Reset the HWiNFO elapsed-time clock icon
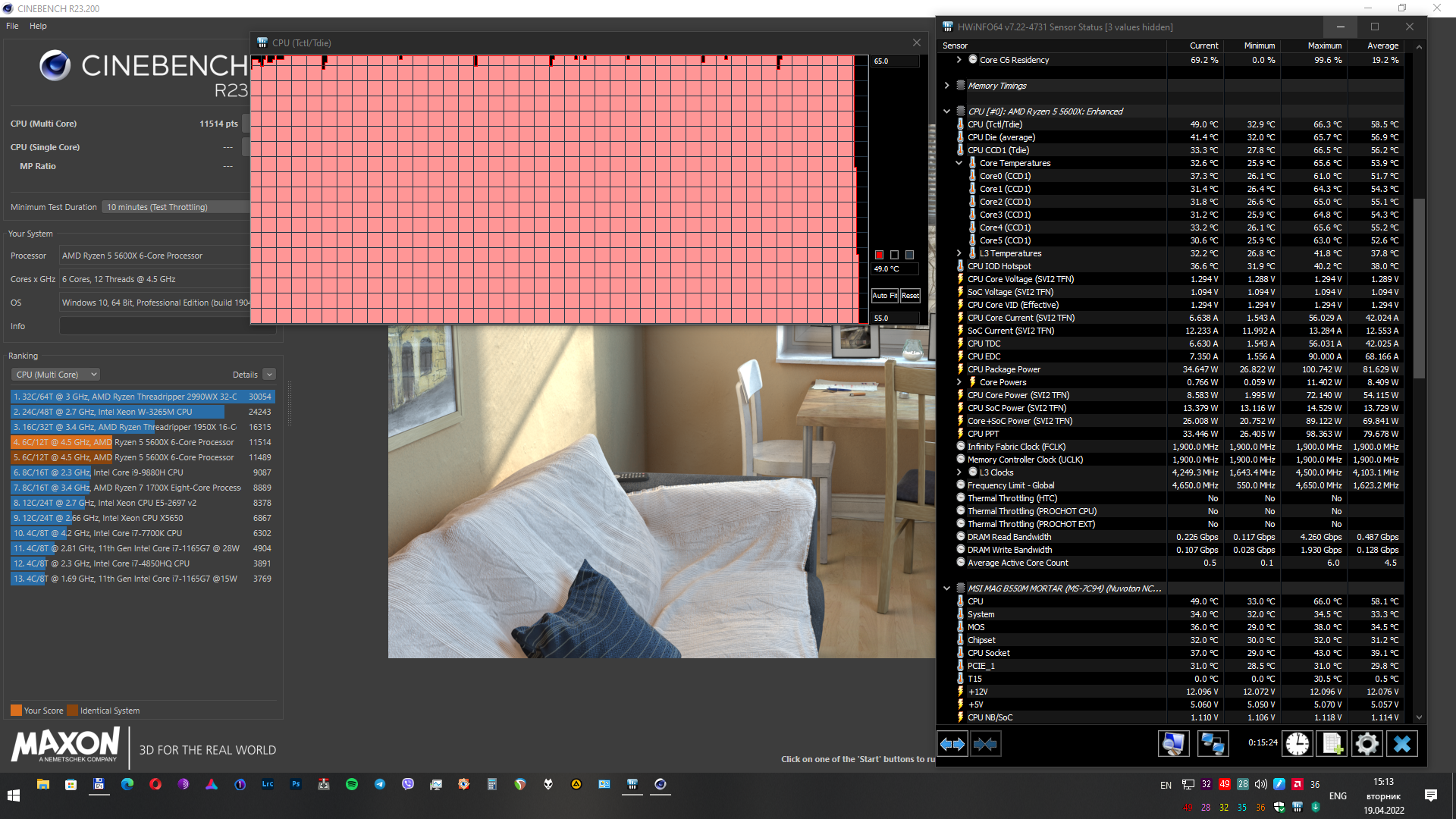Viewport: 1456px width, 819px height. pos(1297,744)
